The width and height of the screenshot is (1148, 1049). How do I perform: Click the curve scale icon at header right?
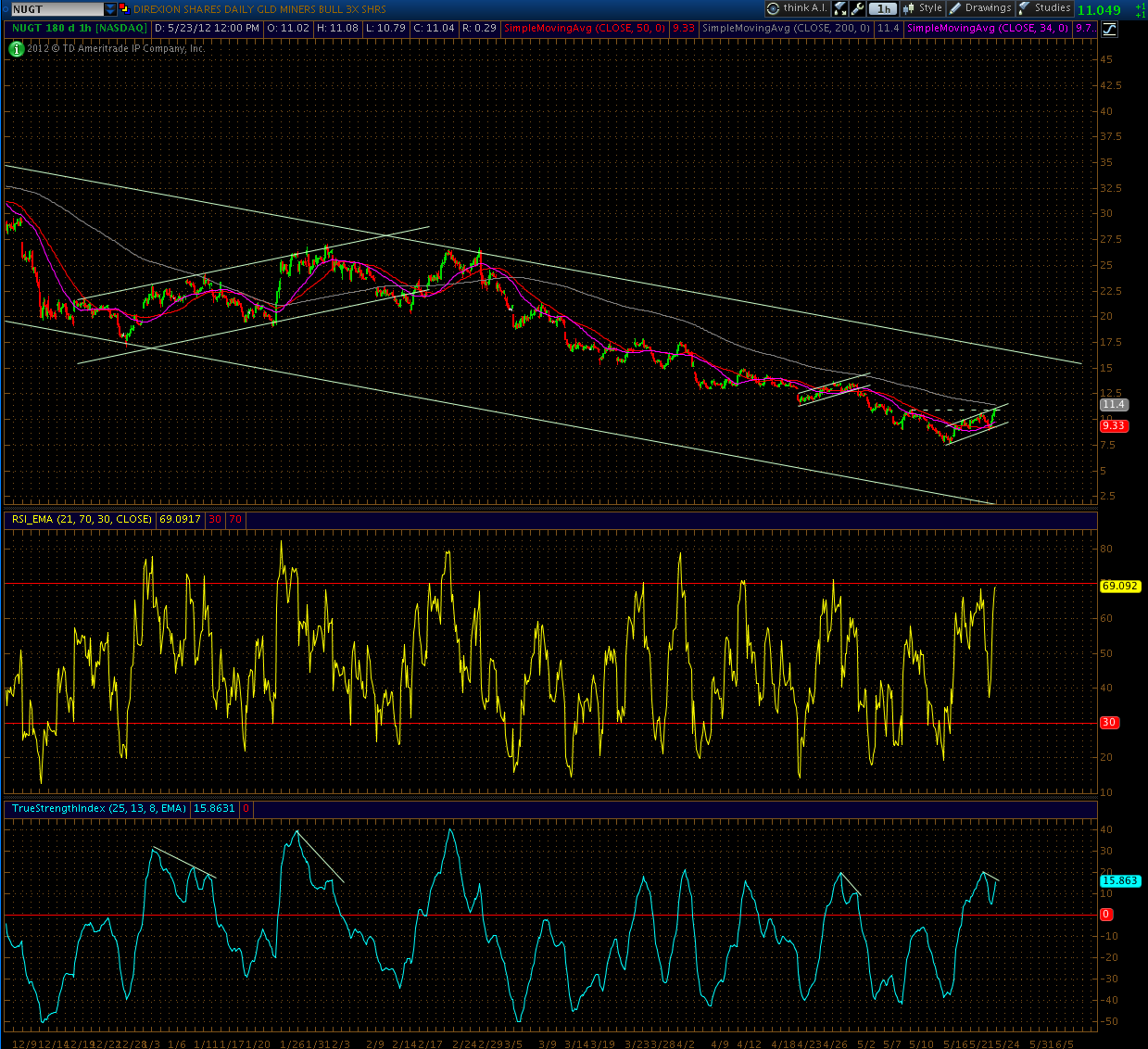(x=1109, y=29)
